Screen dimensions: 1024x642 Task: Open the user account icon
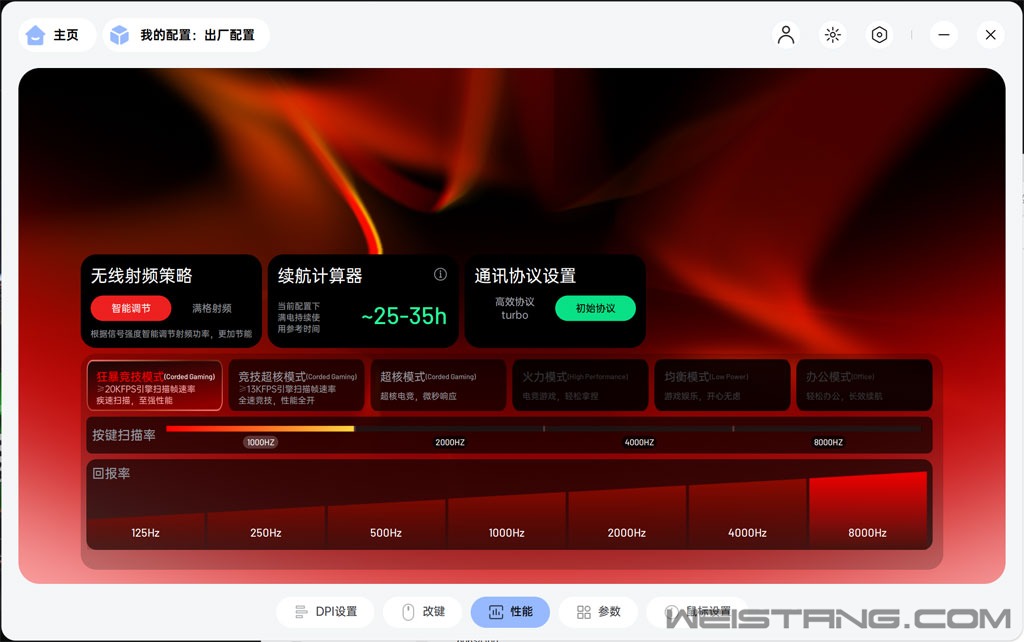tap(786, 35)
